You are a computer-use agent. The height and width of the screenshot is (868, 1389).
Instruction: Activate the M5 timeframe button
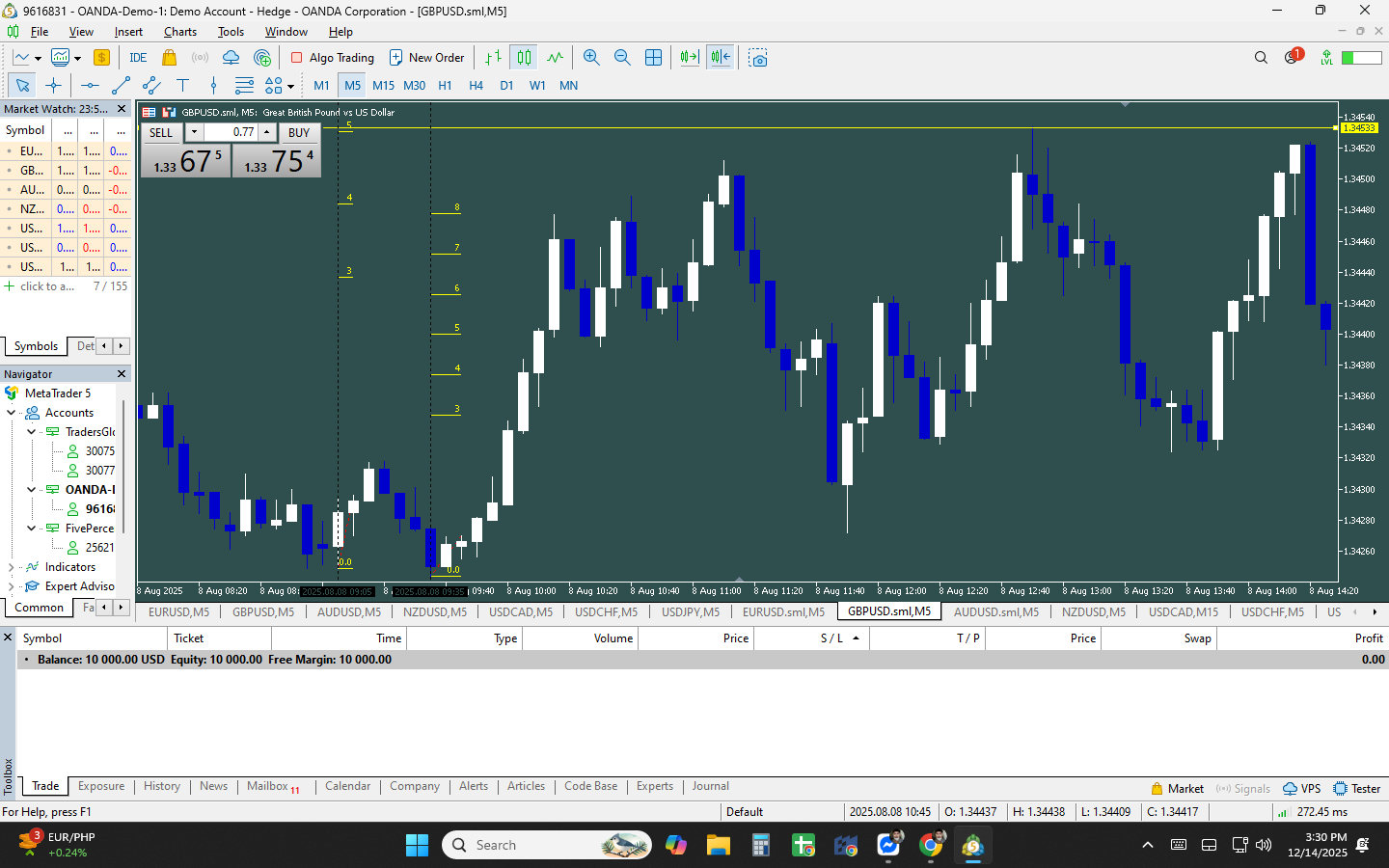point(352,86)
